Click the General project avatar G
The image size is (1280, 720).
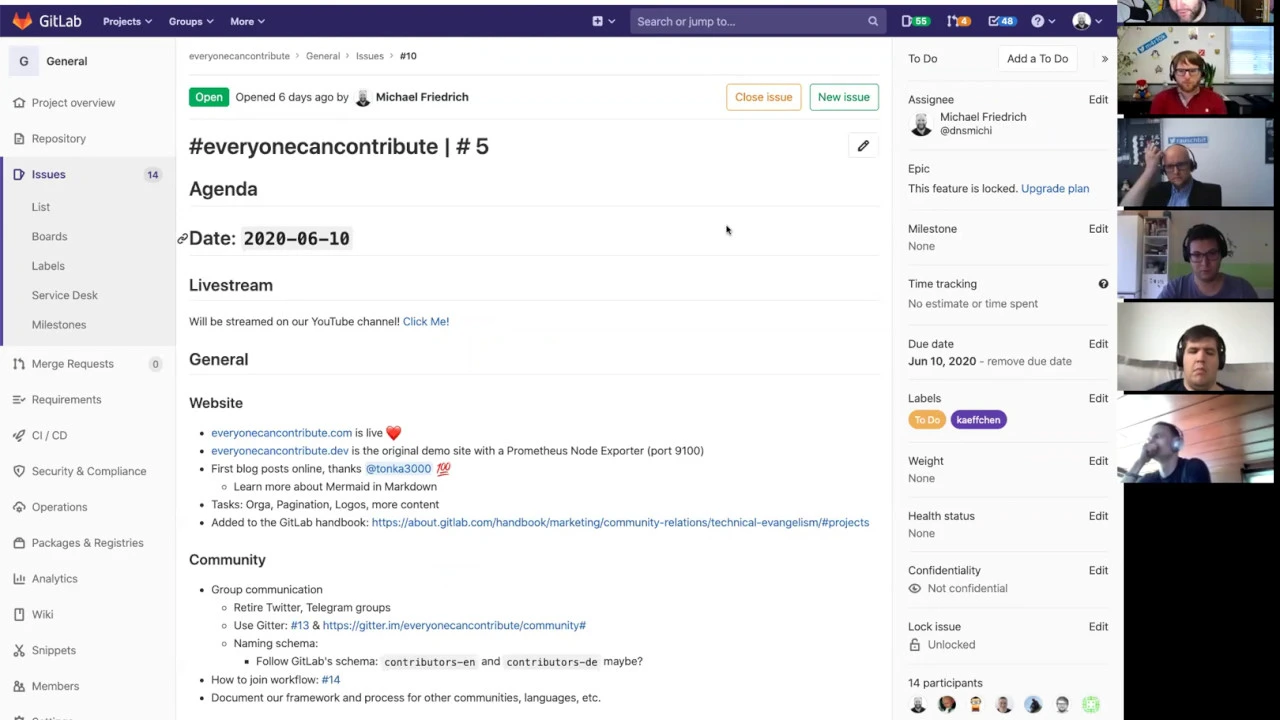(x=24, y=61)
